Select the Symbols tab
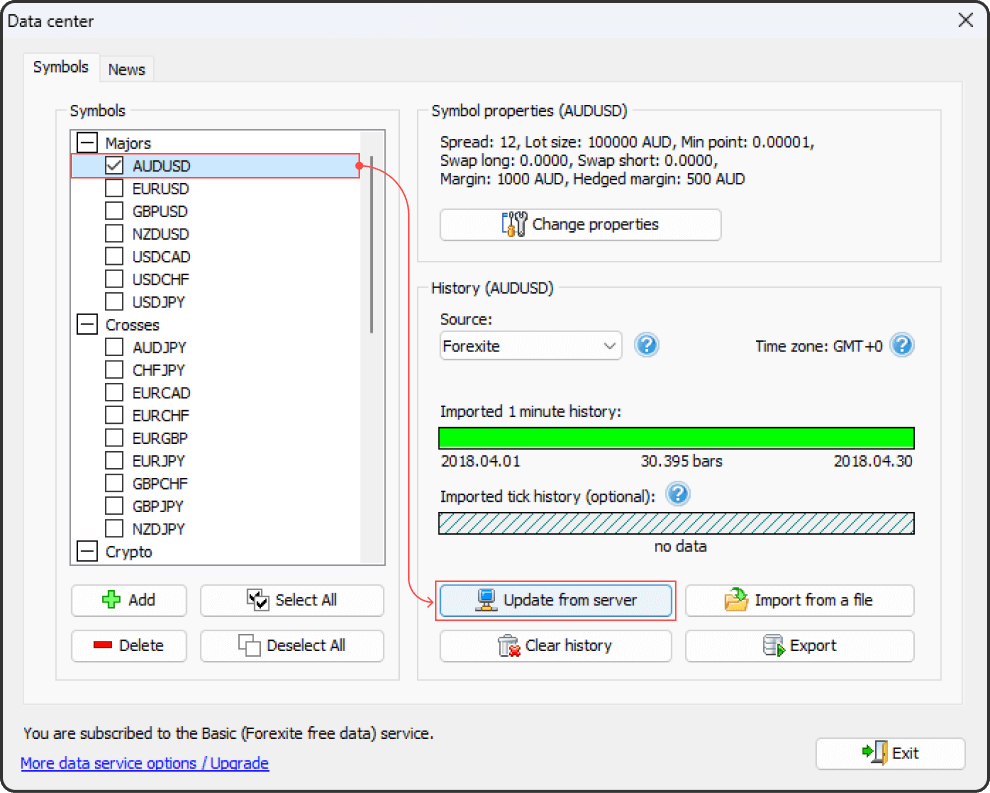The image size is (990, 793). coord(61,68)
